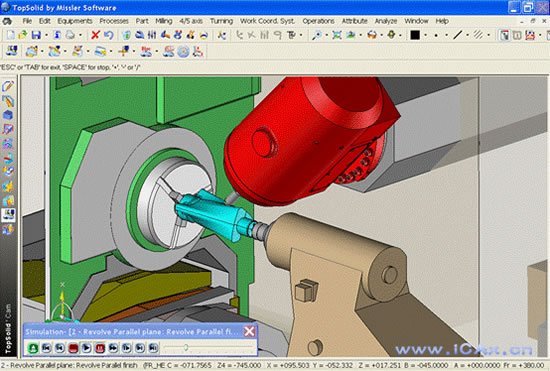Image resolution: width=550 pixels, height=371 pixels.
Task: Save with the blue floppy disk icon
Action: 36,35
